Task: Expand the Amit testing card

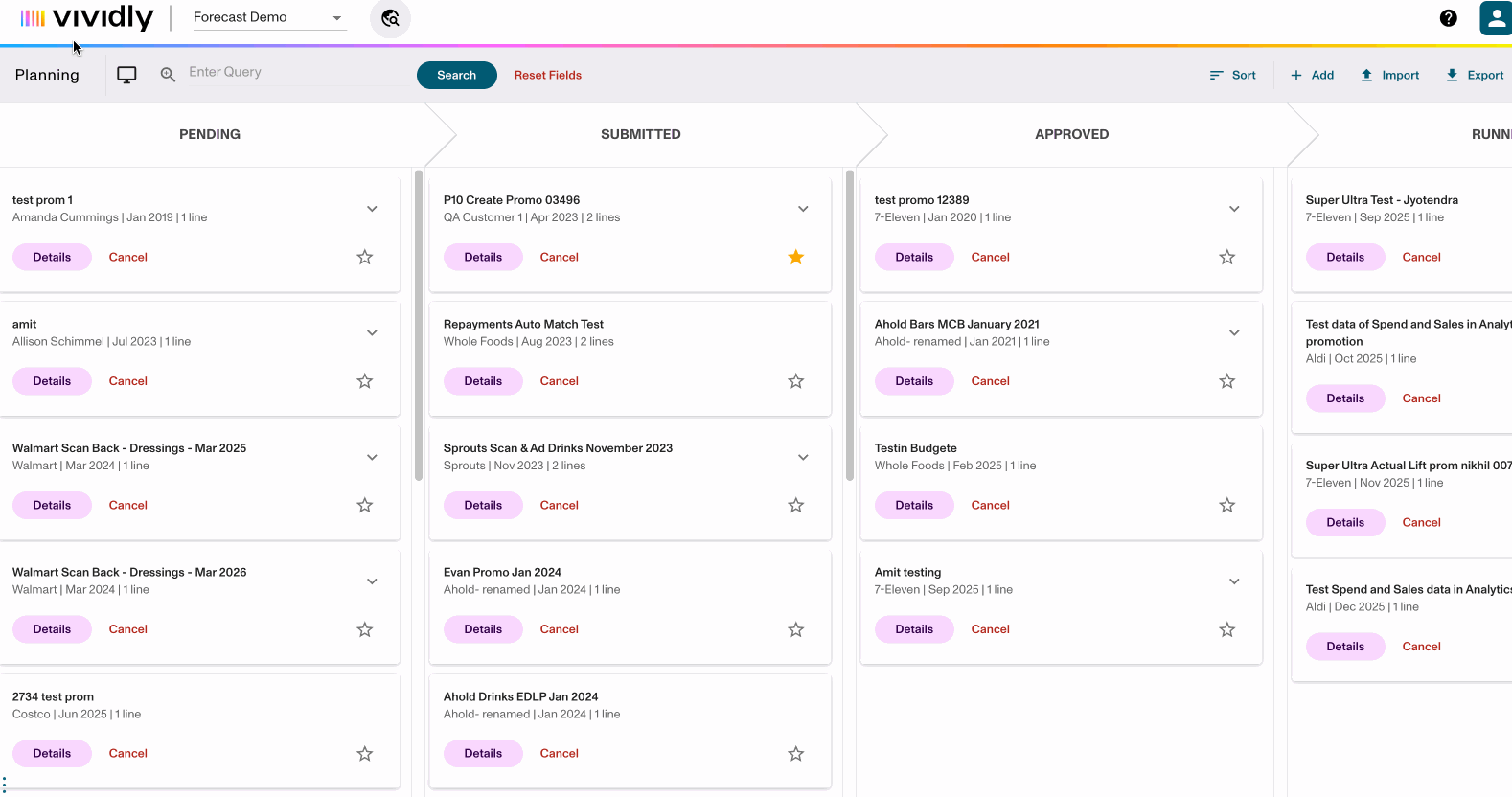Action: [x=1234, y=581]
